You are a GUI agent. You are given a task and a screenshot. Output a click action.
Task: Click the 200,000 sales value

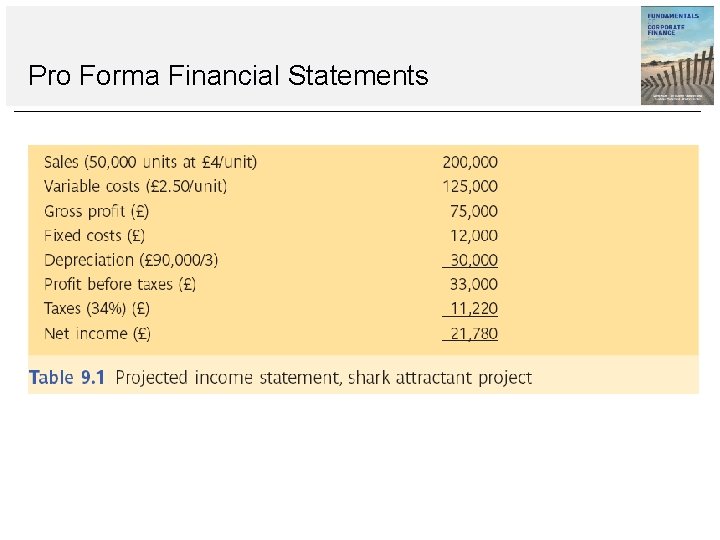[x=470, y=162]
